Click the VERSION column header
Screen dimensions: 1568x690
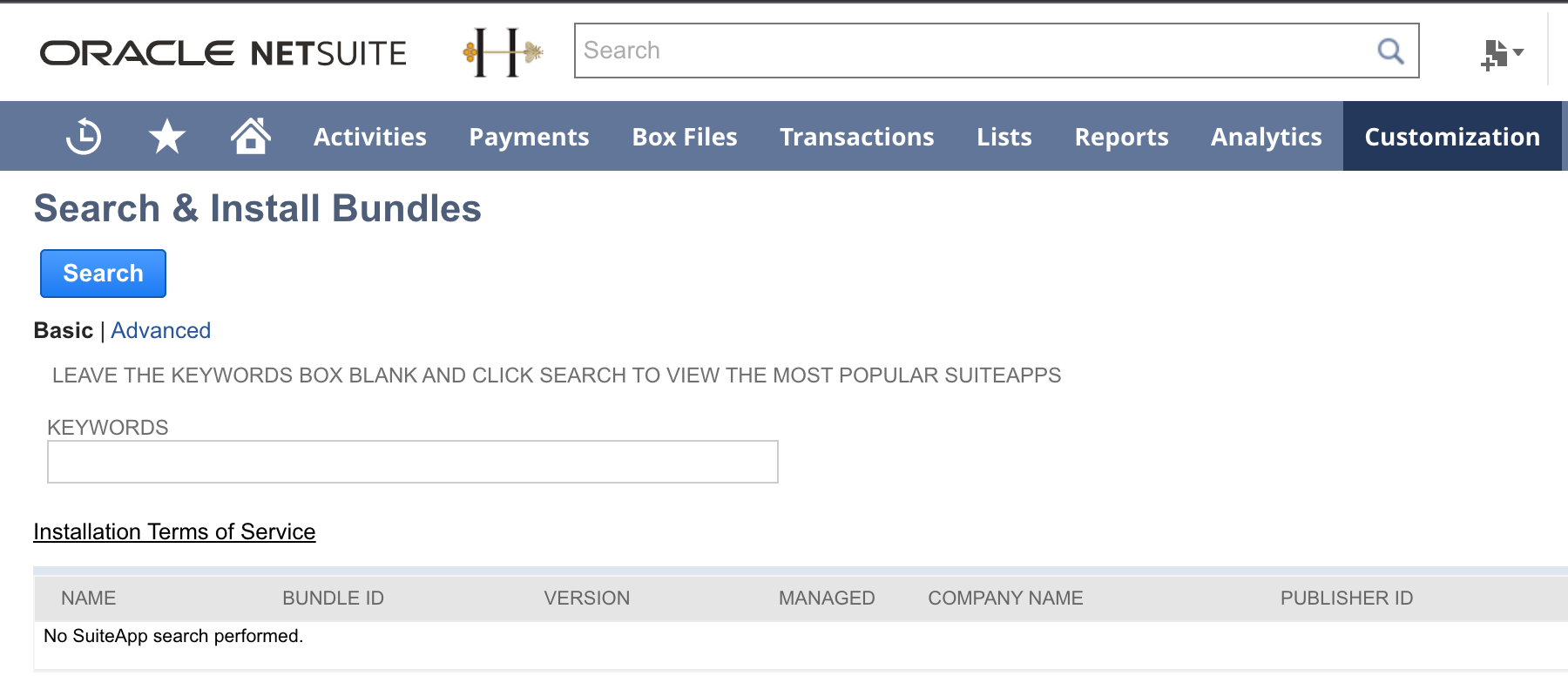pos(586,598)
